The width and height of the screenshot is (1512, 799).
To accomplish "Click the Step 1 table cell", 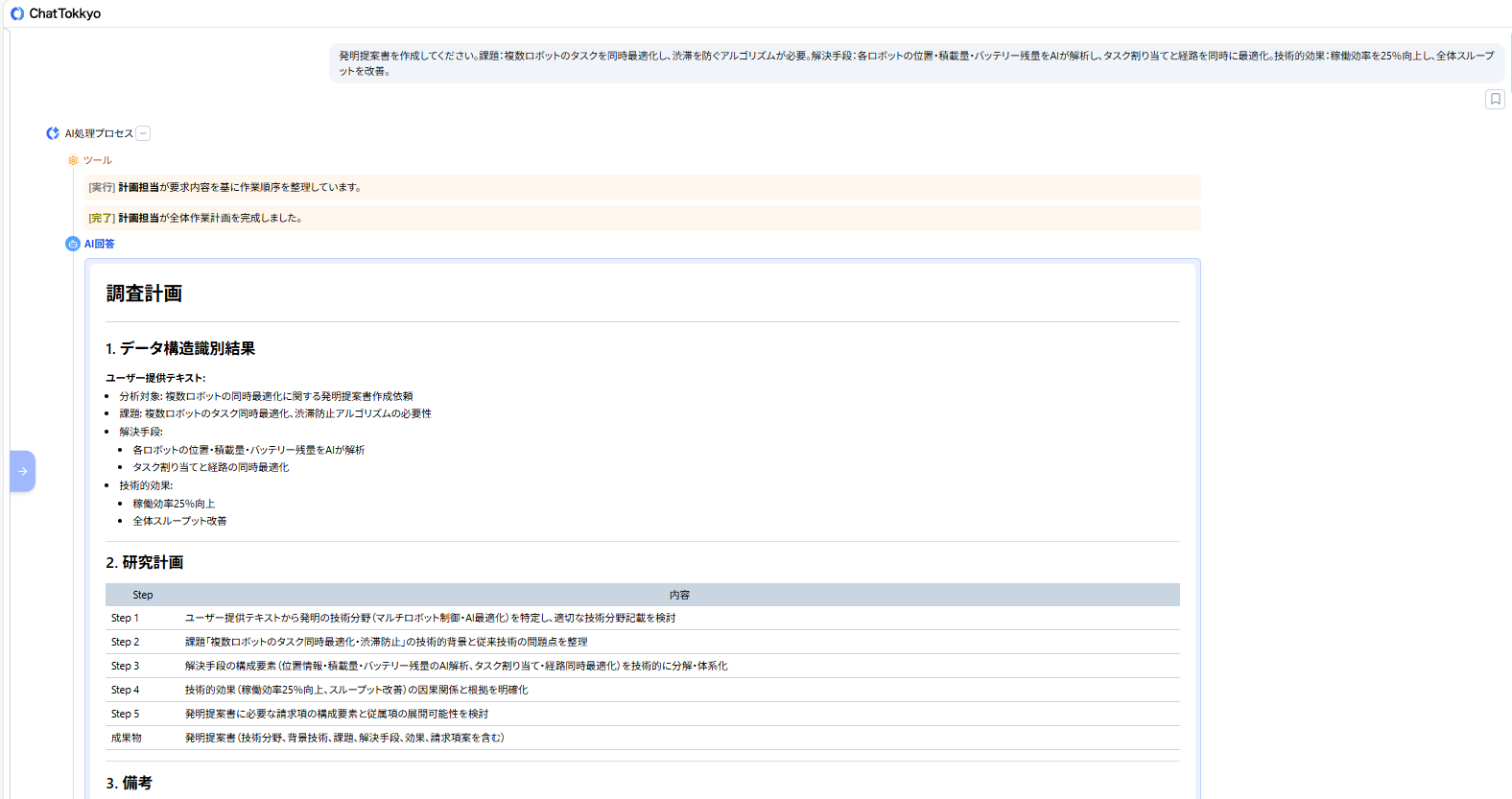I will point(143,618).
